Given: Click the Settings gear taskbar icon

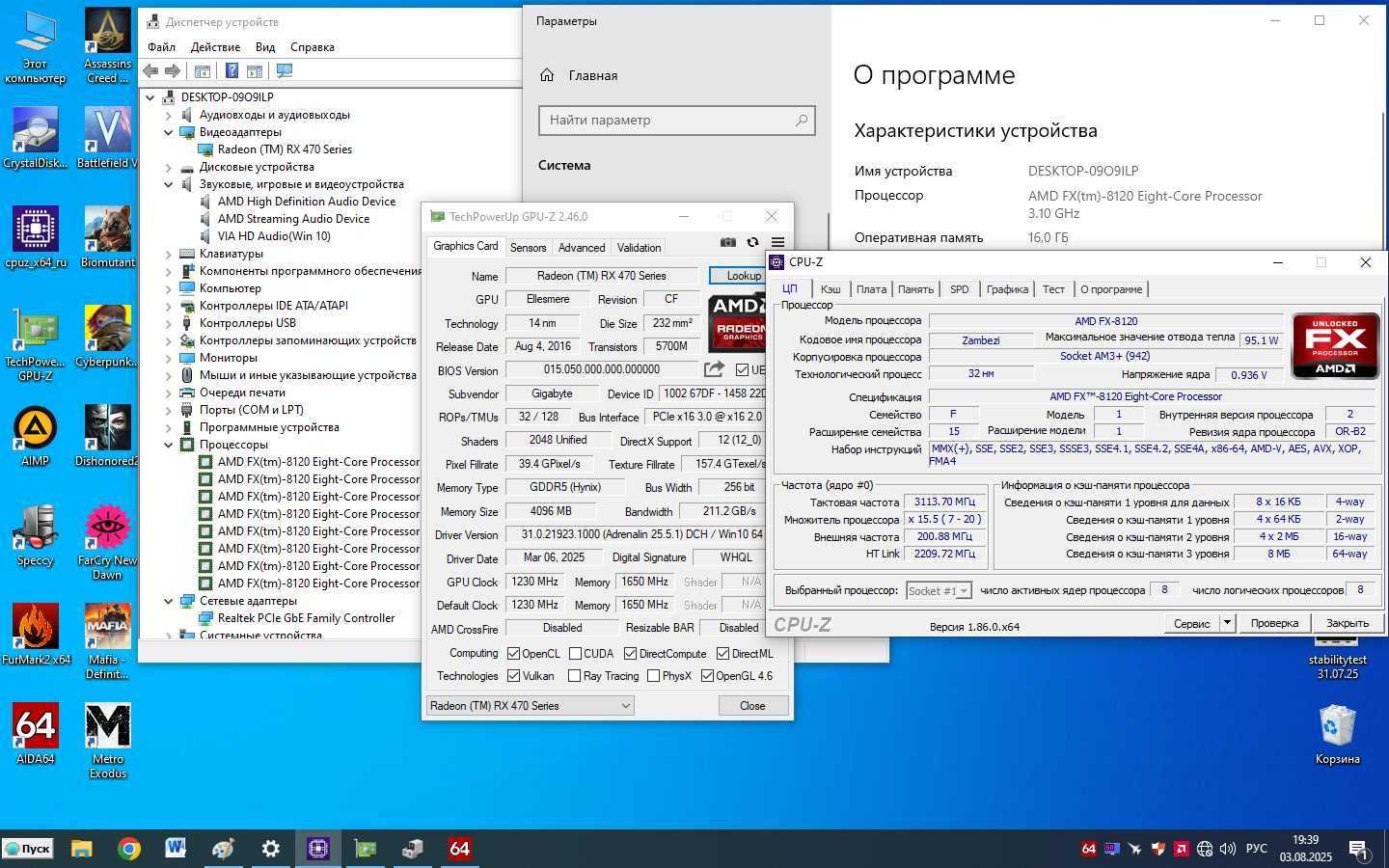Looking at the screenshot, I should (x=271, y=849).
